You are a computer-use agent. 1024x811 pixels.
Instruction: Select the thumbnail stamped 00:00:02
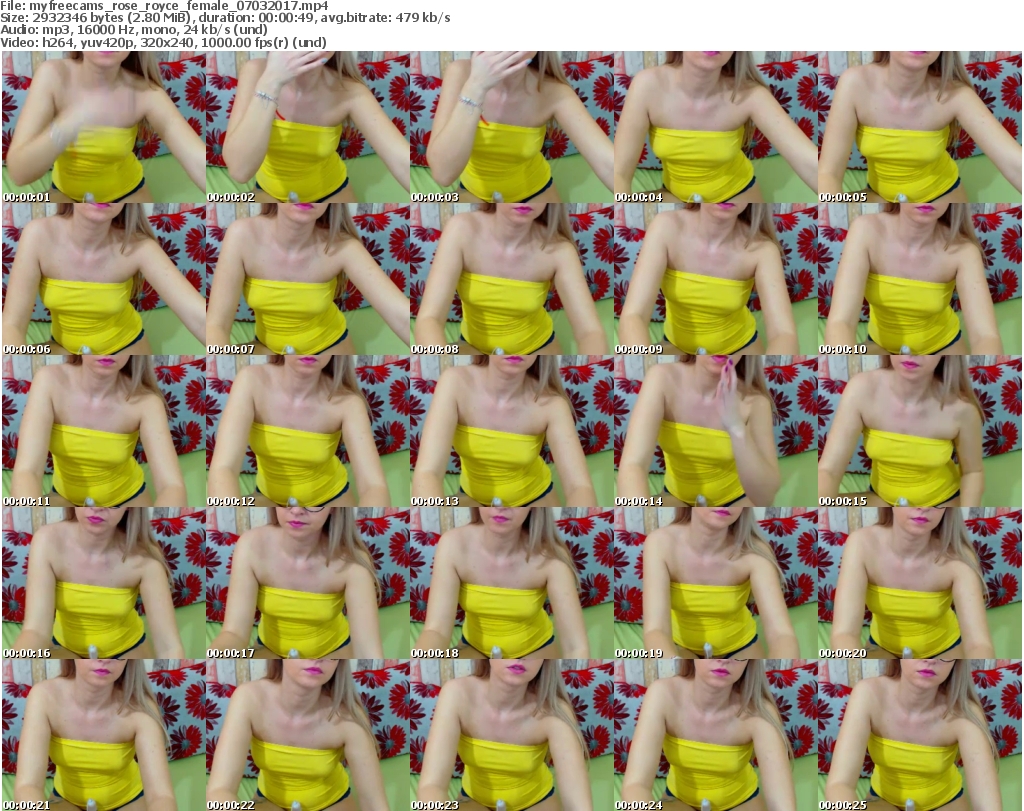click(x=308, y=127)
